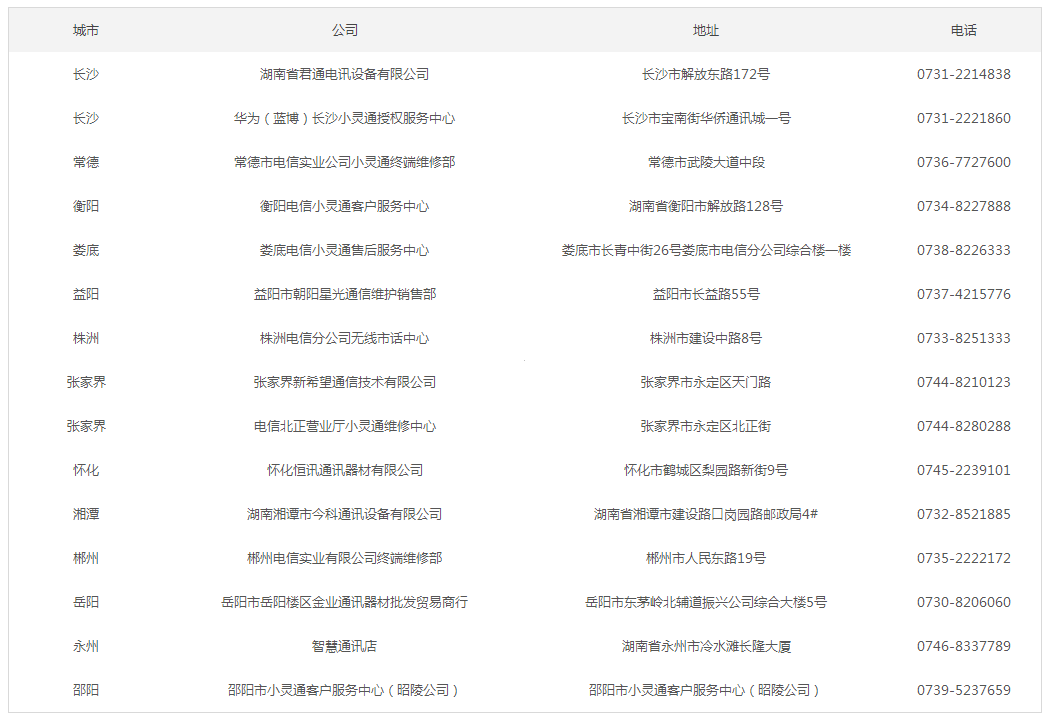Select 张家界新希望通信技术有限公司
The height and width of the screenshot is (721, 1053).
pos(345,382)
